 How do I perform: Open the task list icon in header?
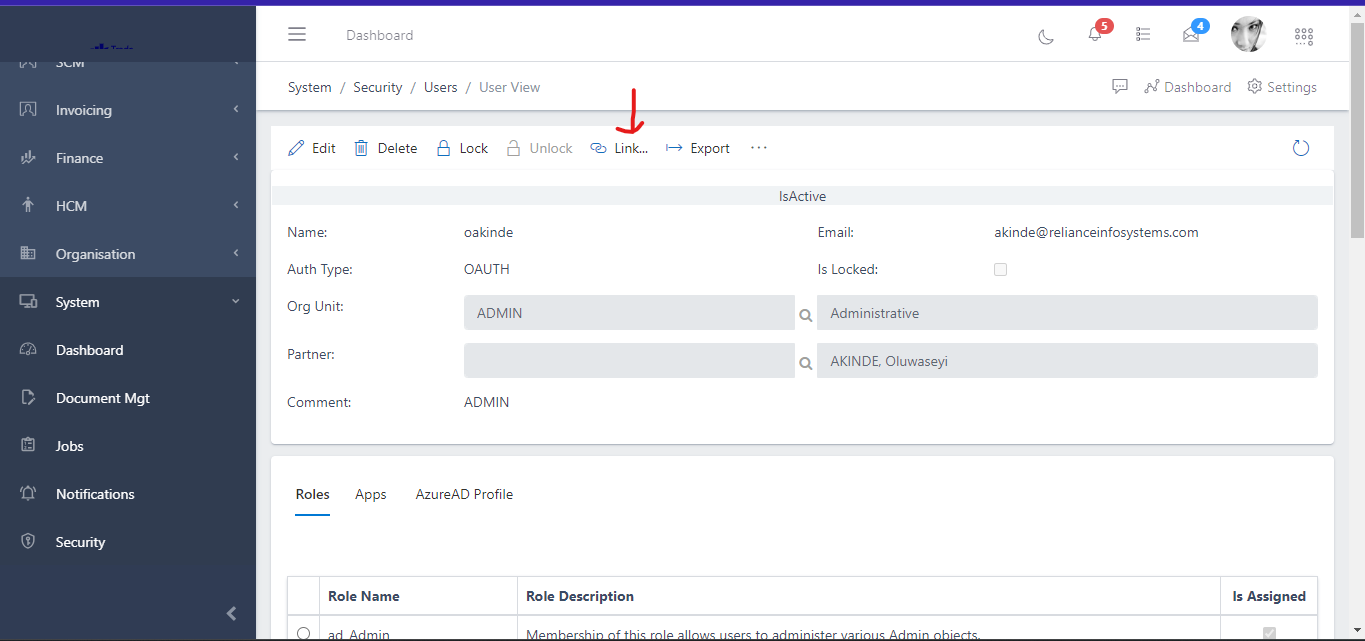pos(1143,35)
